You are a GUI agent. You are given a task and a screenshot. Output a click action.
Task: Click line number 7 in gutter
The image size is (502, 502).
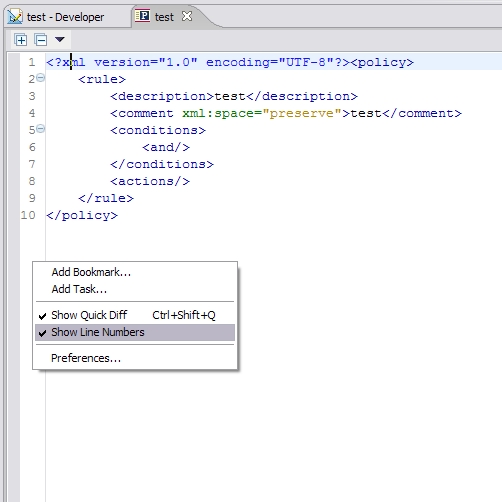click(32, 164)
